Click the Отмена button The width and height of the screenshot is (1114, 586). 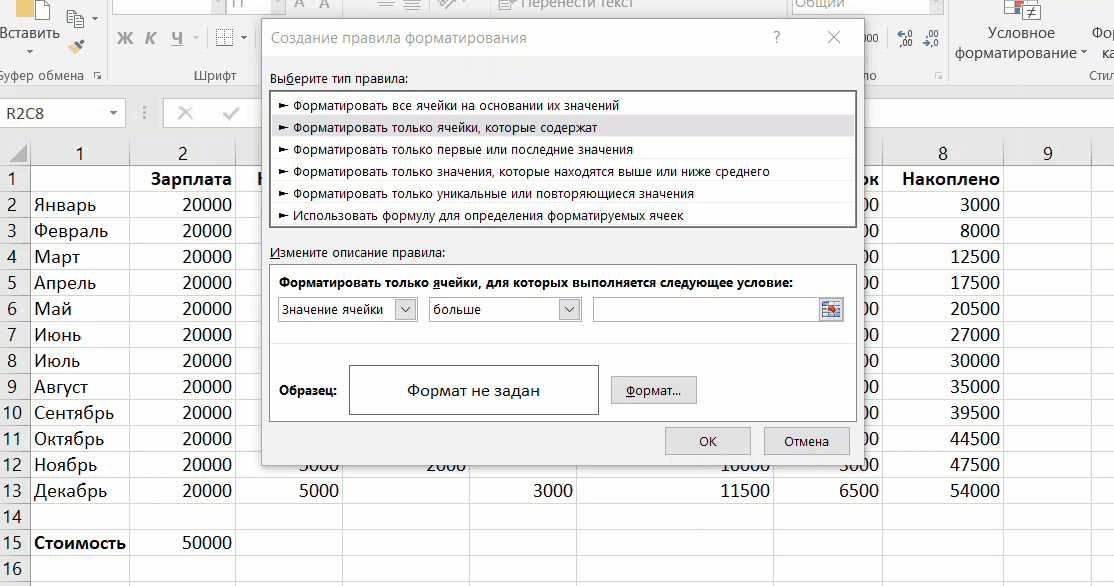point(806,441)
